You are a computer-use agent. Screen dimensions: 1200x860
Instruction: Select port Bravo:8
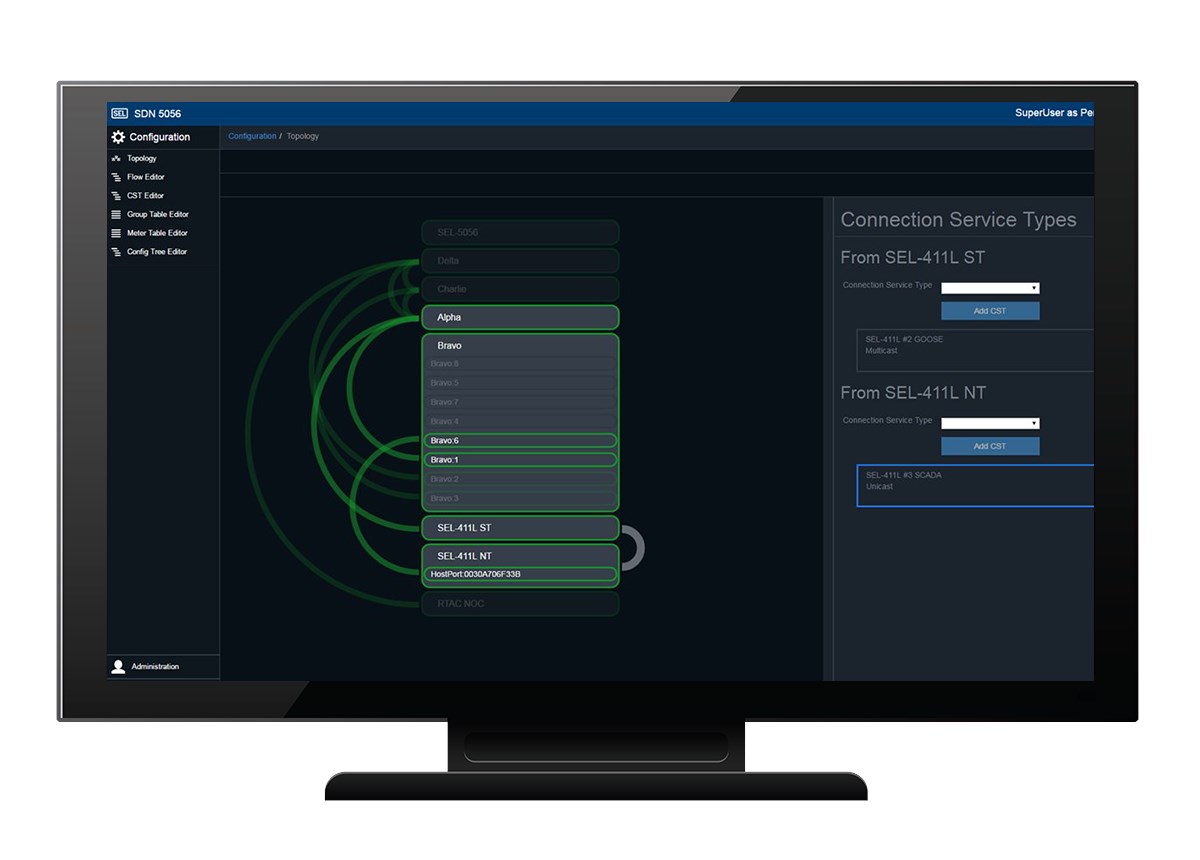click(520, 364)
